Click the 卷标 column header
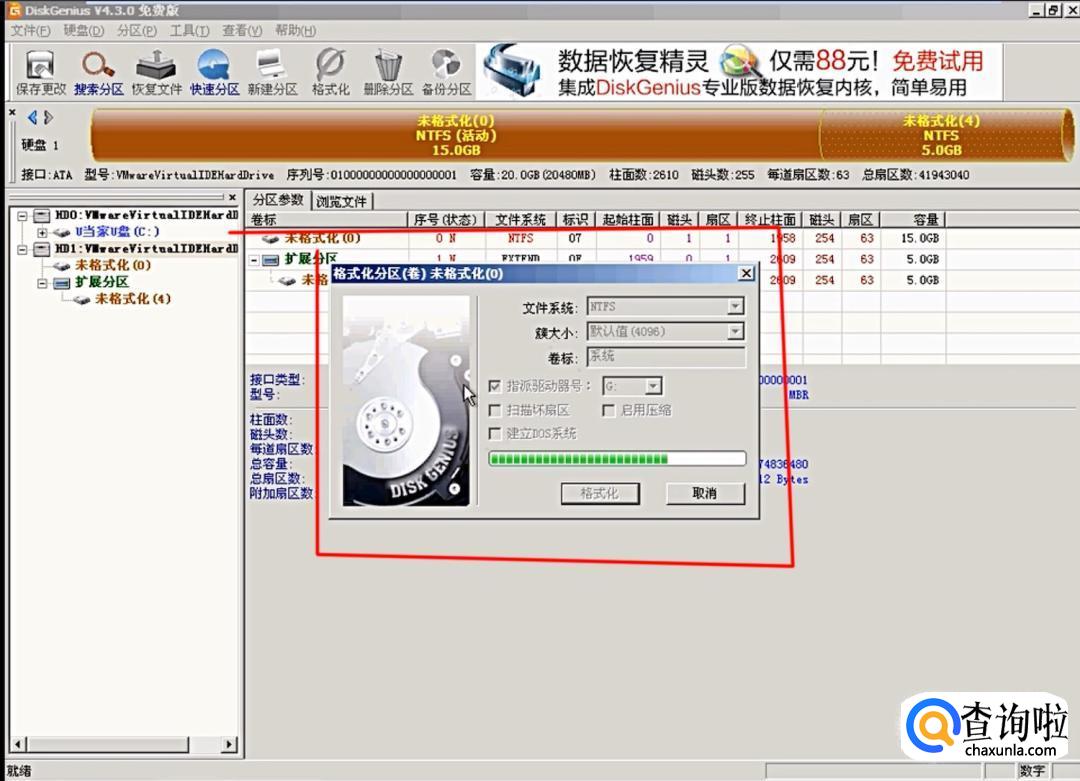 [326, 220]
